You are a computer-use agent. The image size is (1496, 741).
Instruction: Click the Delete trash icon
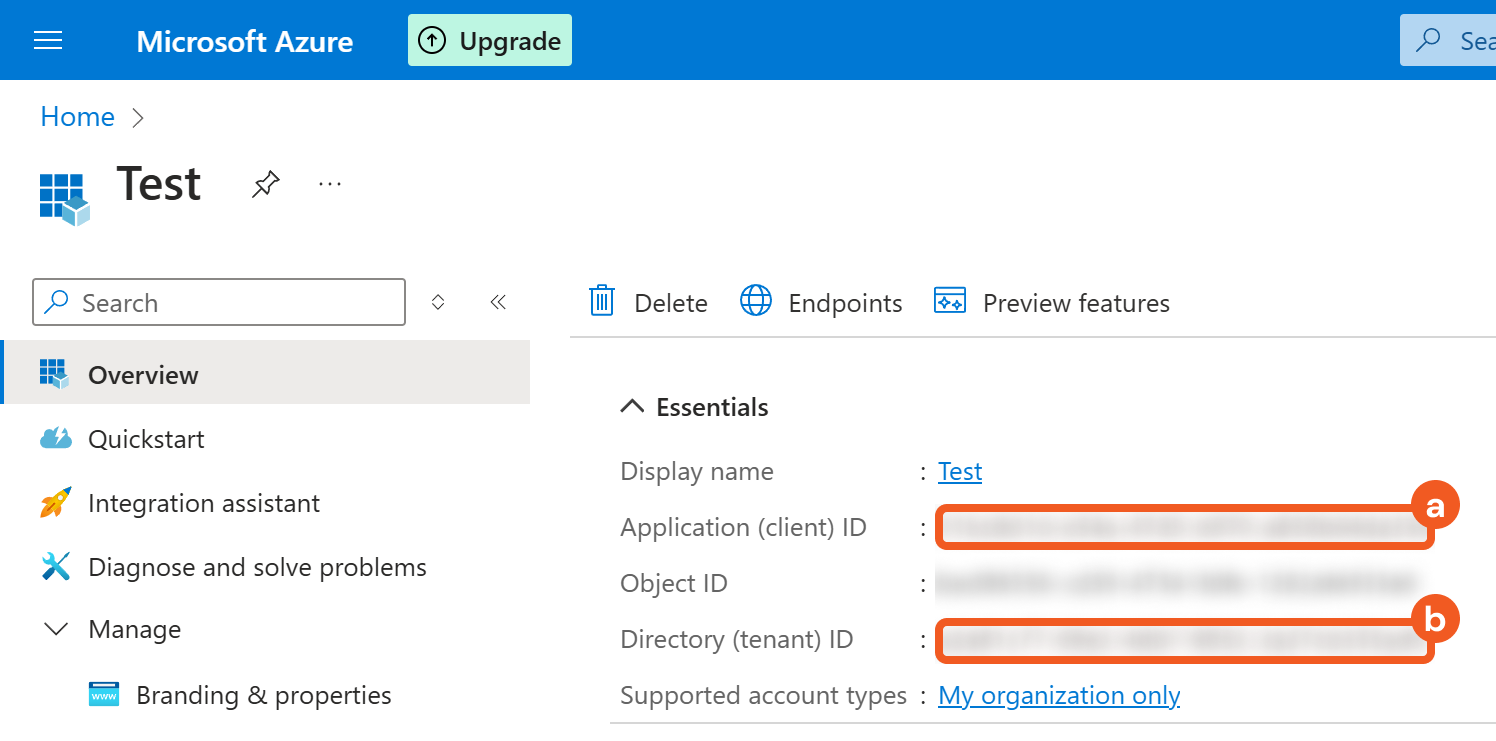tap(602, 301)
